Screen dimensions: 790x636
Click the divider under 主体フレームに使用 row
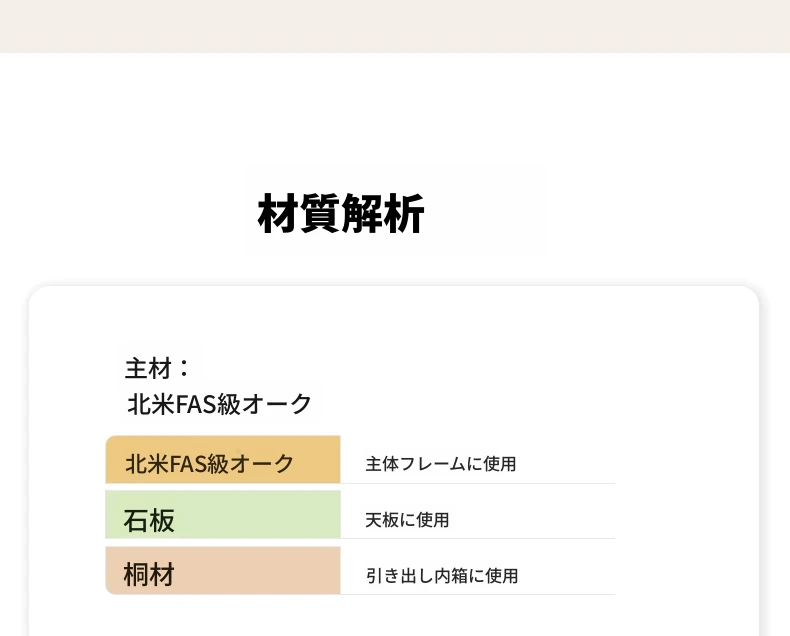point(478,483)
